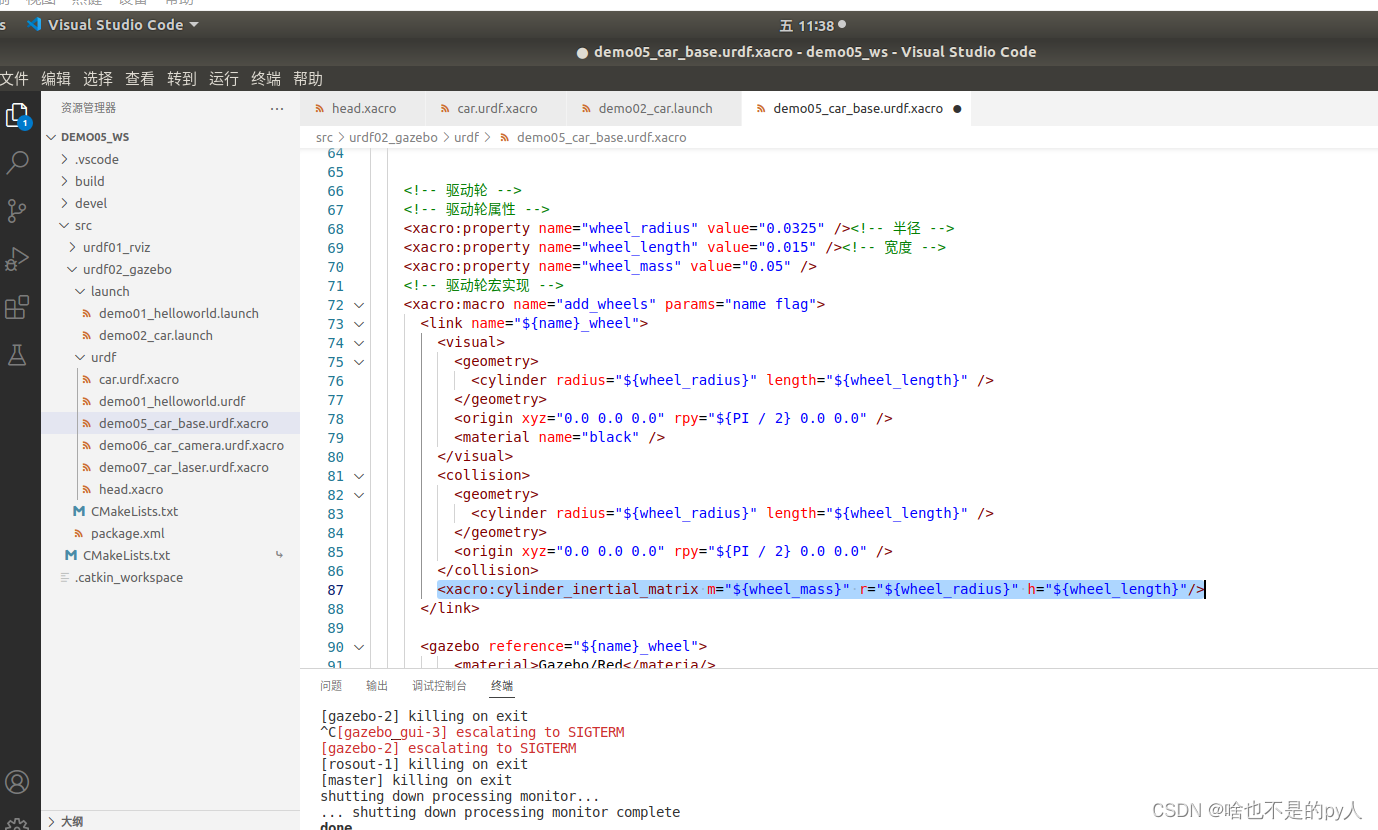The height and width of the screenshot is (830, 1378).
Task: Open the Search activity bar icon
Action: [18, 163]
